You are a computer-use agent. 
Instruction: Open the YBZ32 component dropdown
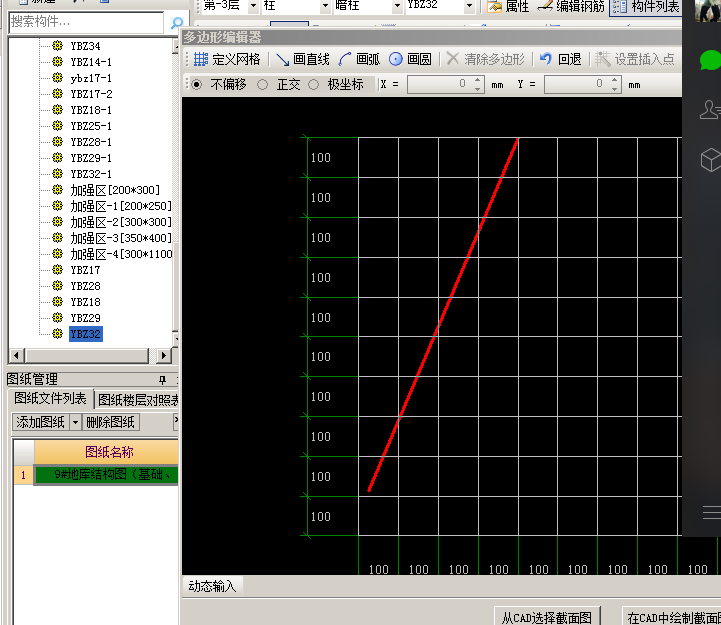469,6
